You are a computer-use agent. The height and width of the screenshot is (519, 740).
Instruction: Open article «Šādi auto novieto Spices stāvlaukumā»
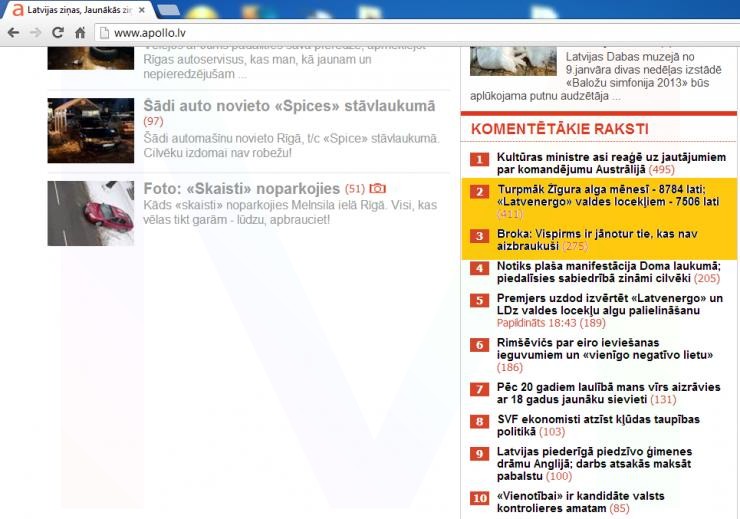click(289, 106)
